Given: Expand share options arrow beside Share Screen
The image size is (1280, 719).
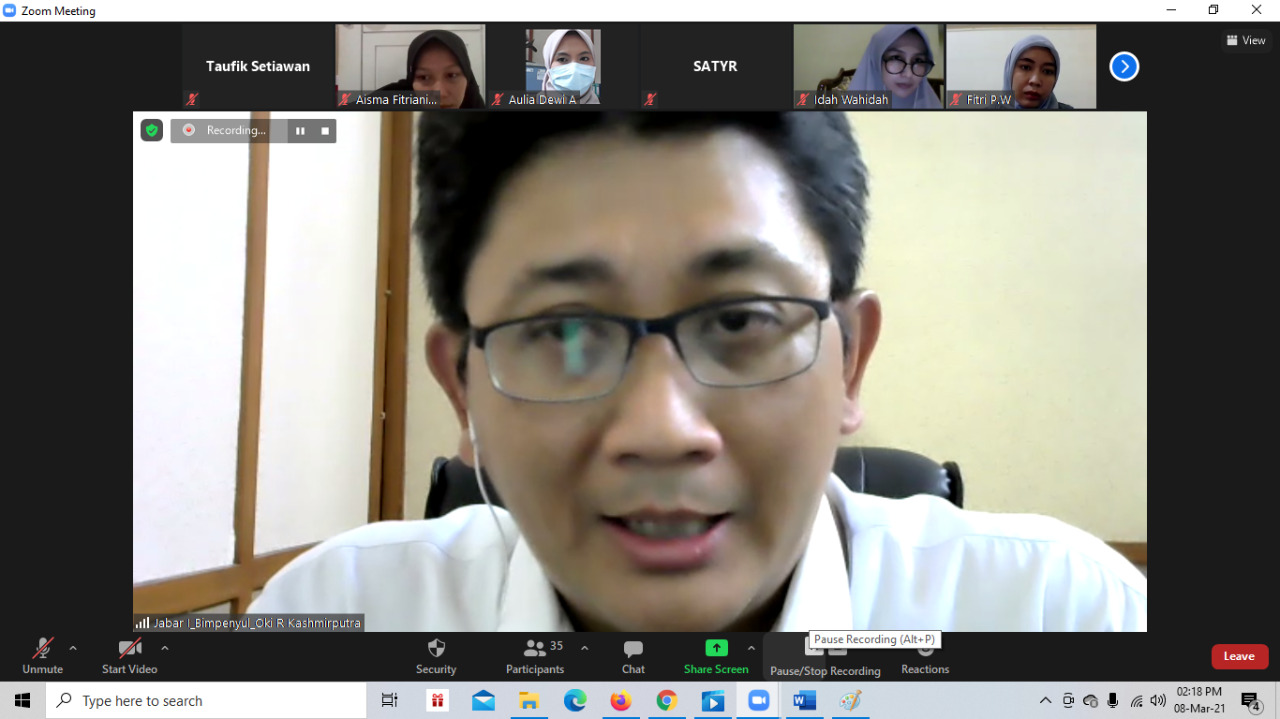Looking at the screenshot, I should (x=751, y=648).
